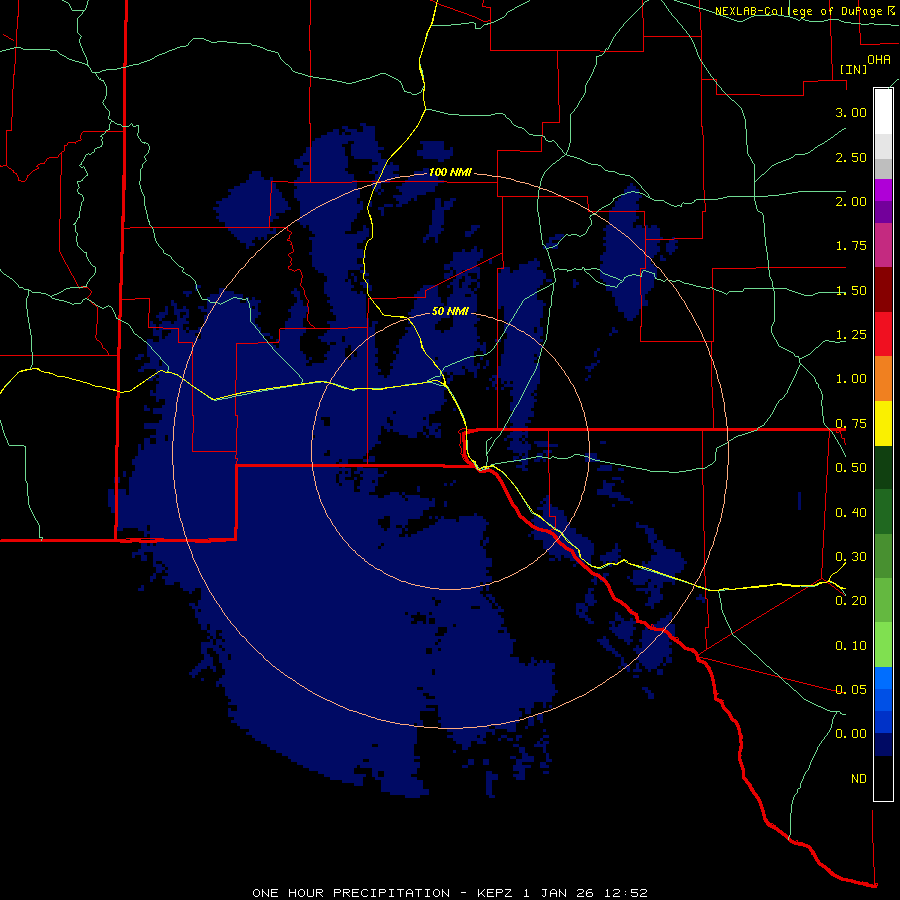The image size is (900, 900).
Task: Click the 1.00 legend value
Action: pyautogui.click(x=851, y=379)
